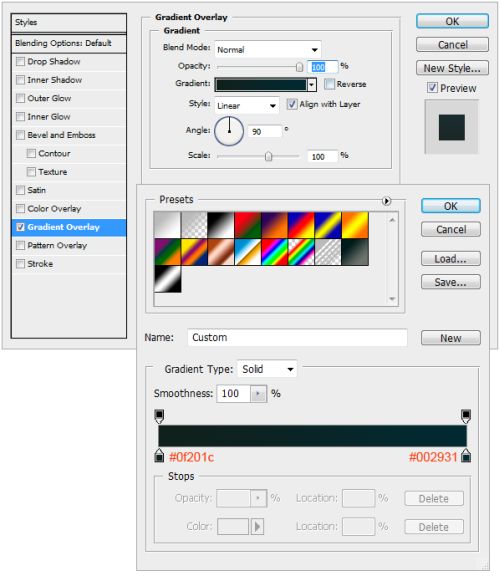The width and height of the screenshot is (500, 581).
Task: Expand the Gradient picker dropdown arrow
Action: (312, 85)
